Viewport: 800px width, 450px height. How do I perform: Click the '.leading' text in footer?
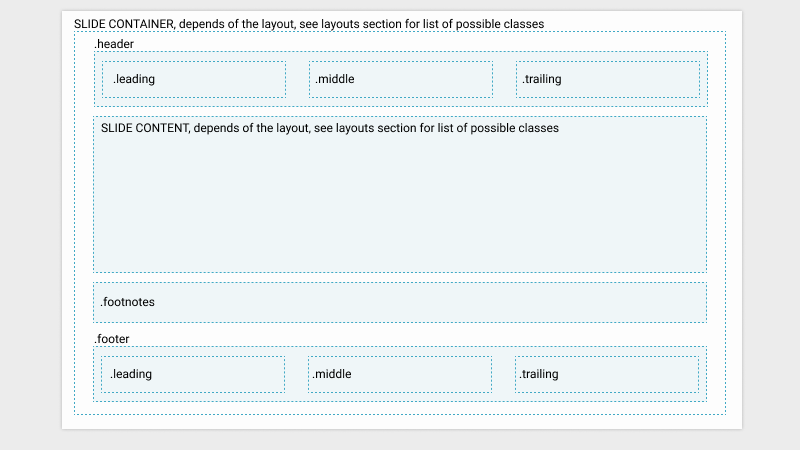(x=131, y=374)
